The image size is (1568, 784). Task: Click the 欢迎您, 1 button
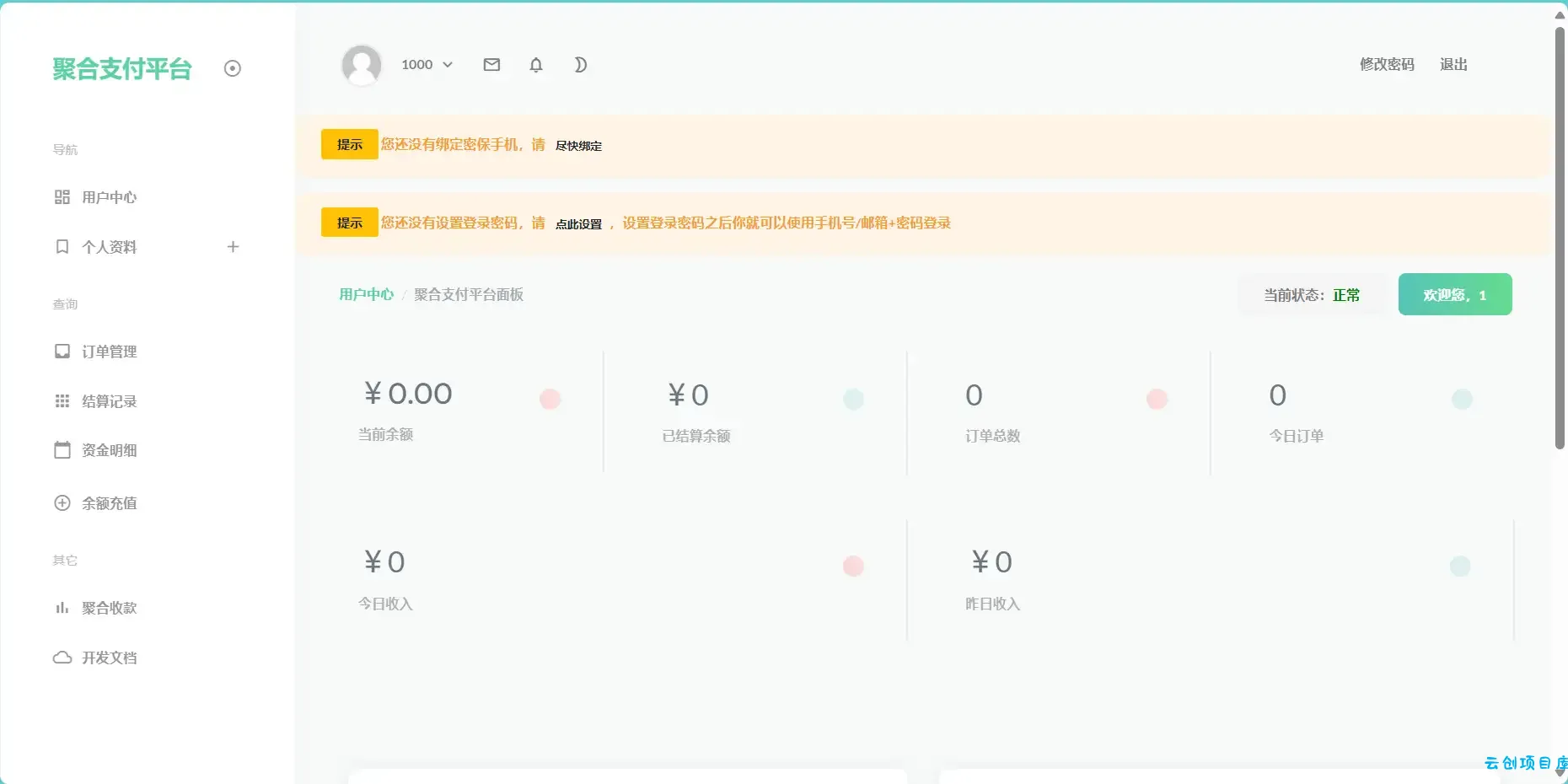pyautogui.click(x=1455, y=294)
